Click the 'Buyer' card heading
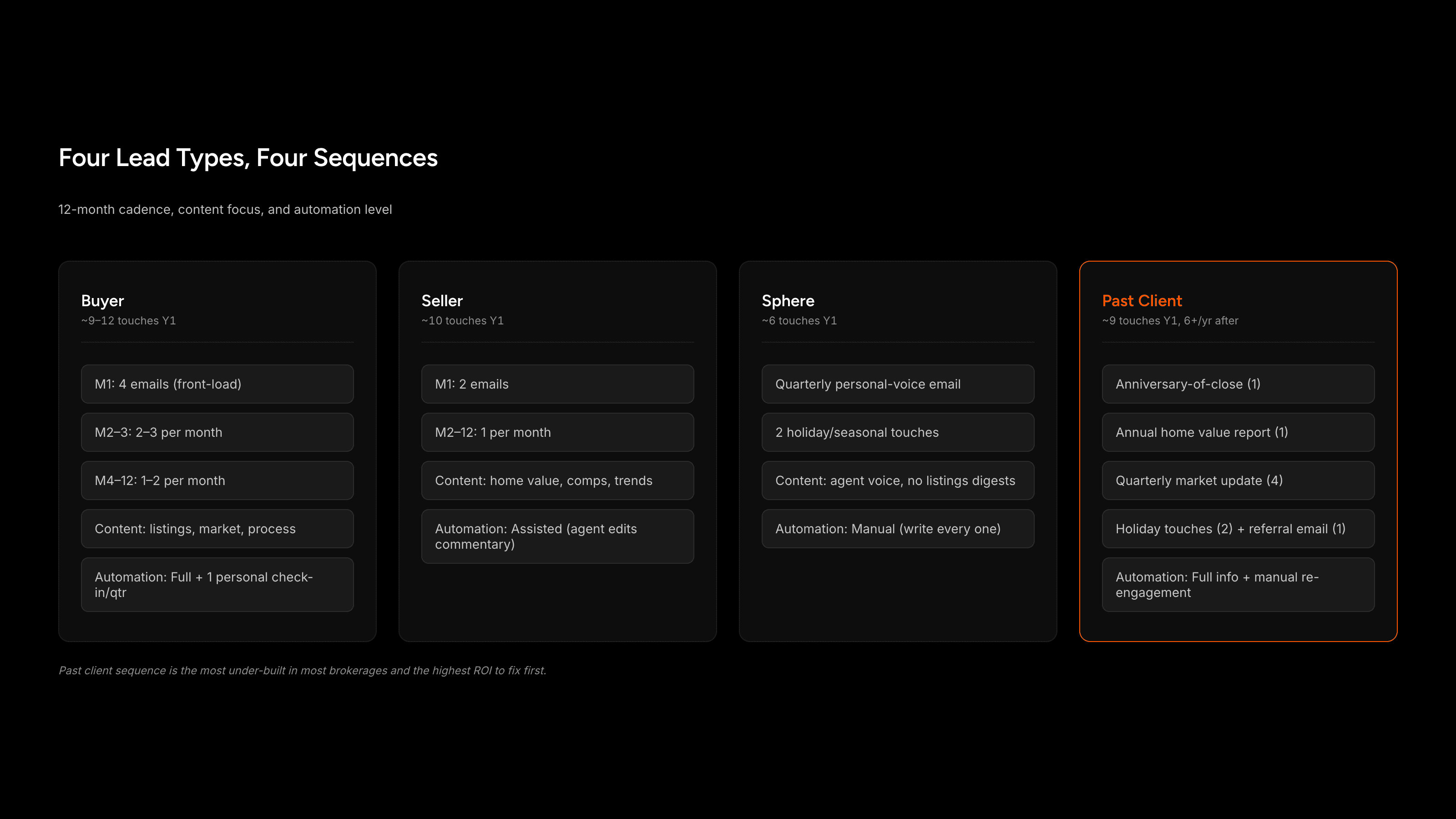The width and height of the screenshot is (1456, 819). coord(102,301)
